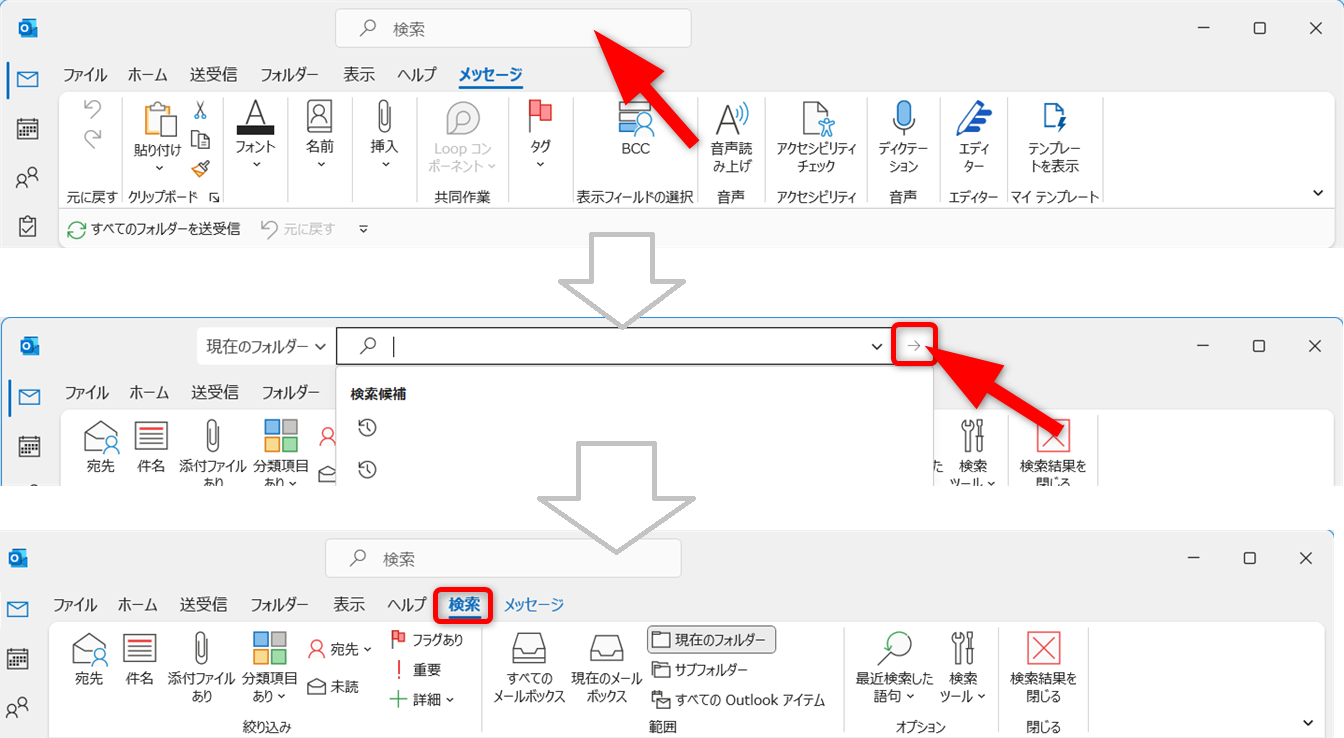
Task: Click すべてのフォルダーを送受信 button
Action: click(154, 229)
